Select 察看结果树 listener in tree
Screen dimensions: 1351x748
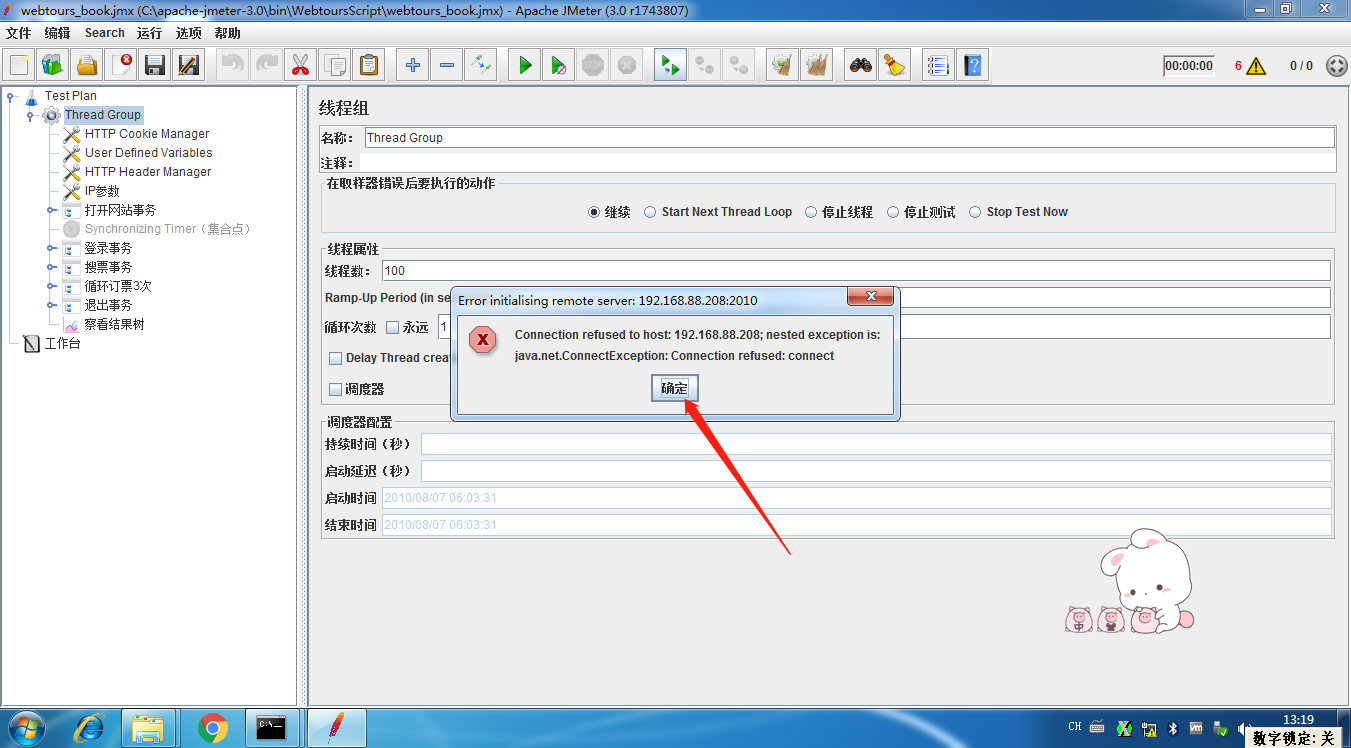(114, 324)
